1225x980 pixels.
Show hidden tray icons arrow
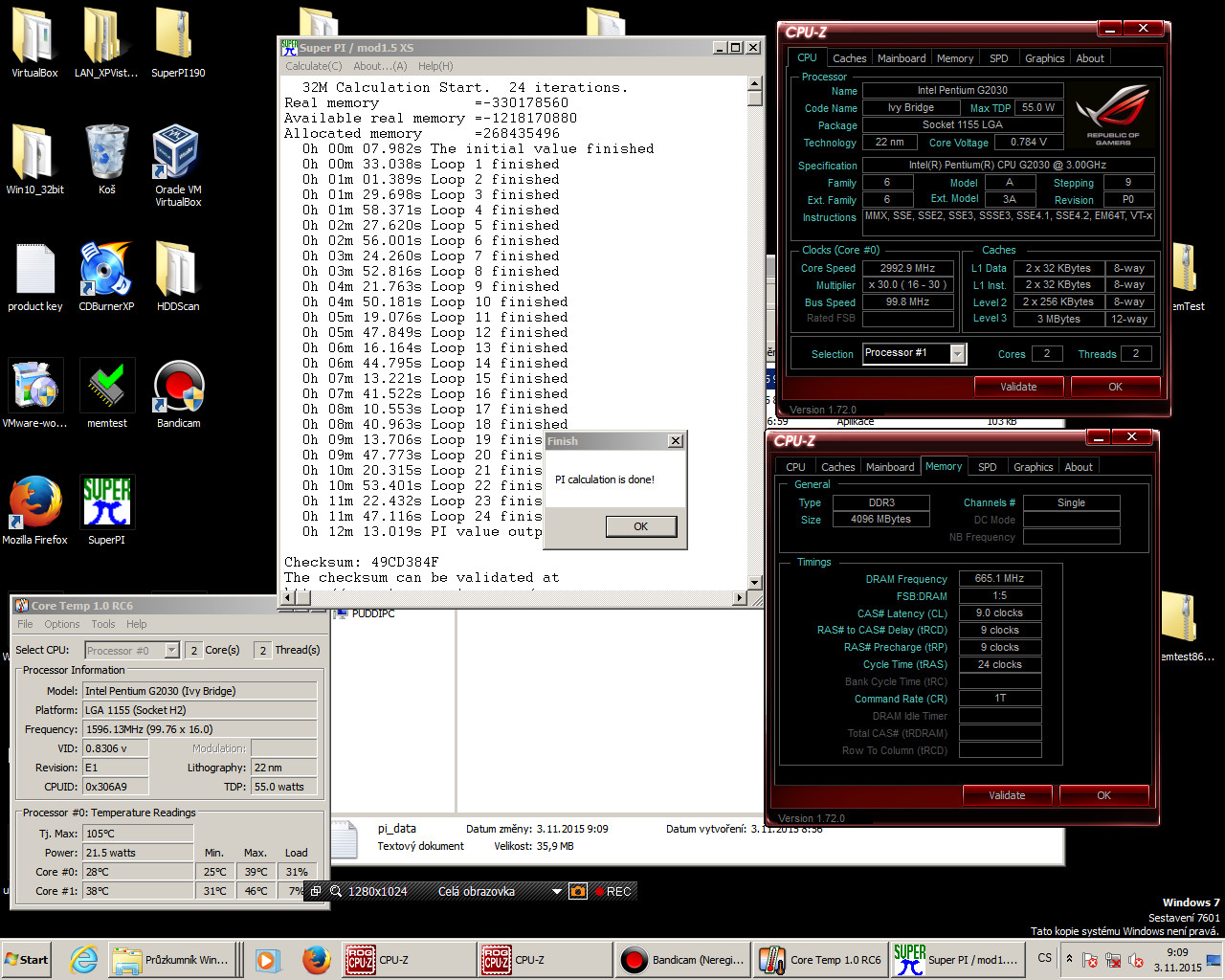(x=1069, y=959)
